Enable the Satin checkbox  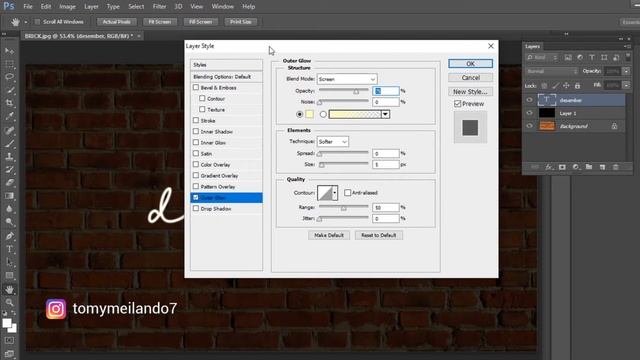coord(196,153)
